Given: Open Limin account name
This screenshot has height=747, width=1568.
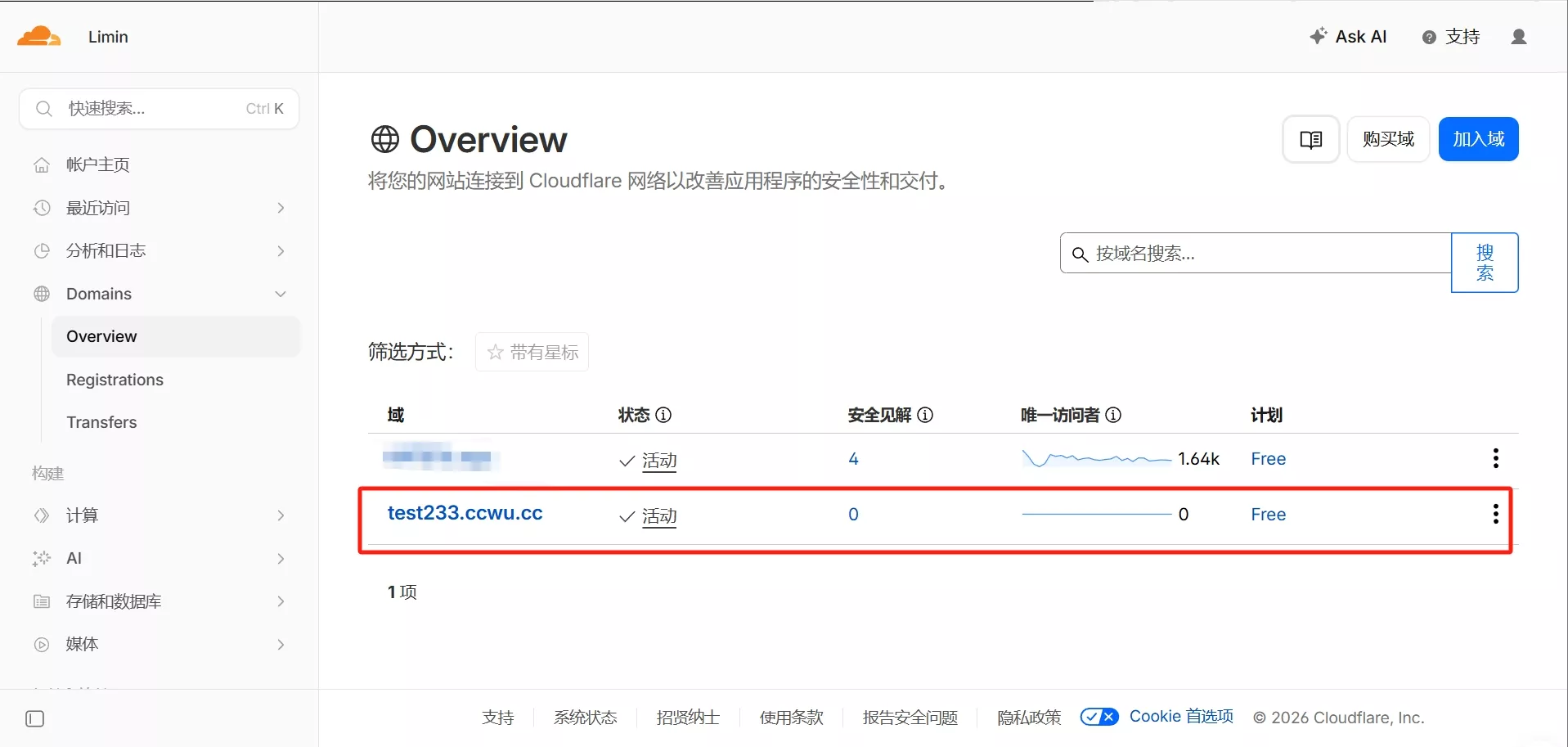Looking at the screenshot, I should coord(108,37).
